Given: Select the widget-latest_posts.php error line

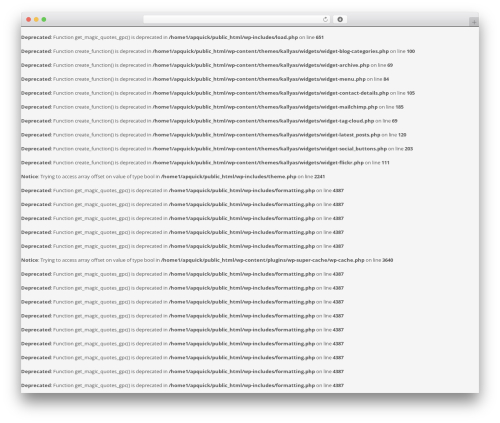Looking at the screenshot, I should click(214, 135).
